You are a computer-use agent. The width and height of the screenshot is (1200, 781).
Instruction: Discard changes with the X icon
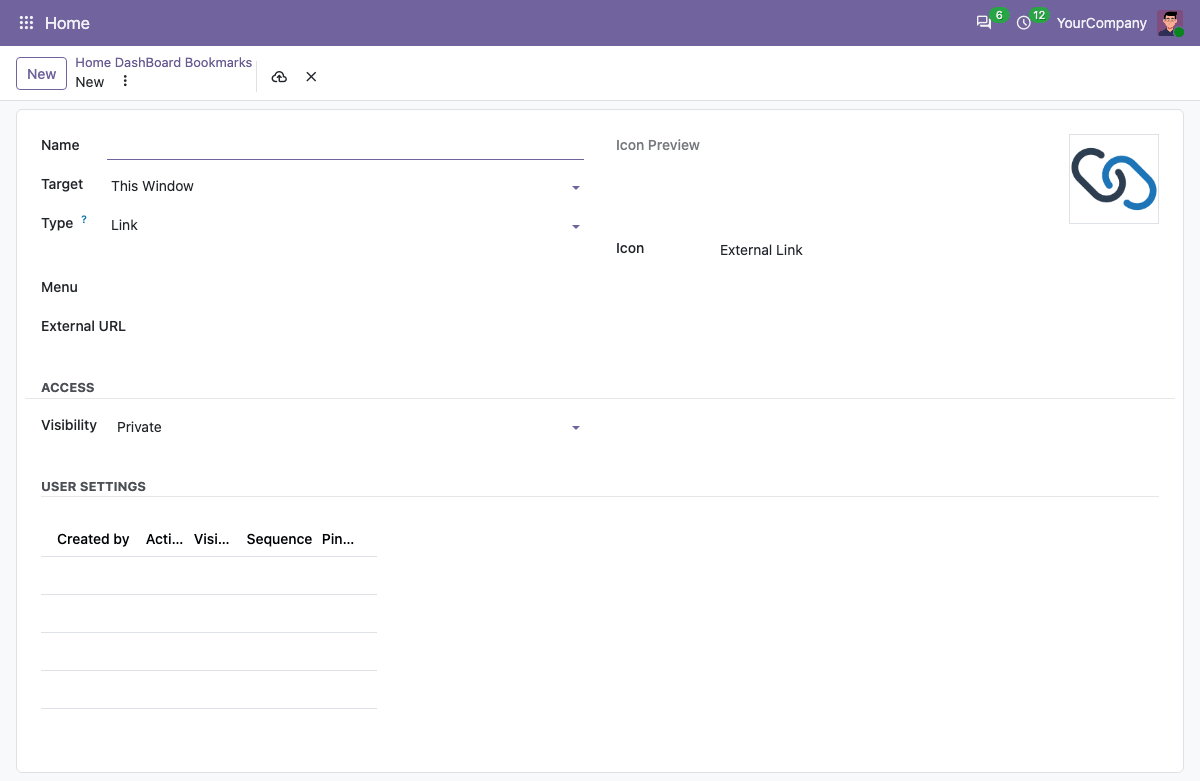click(311, 77)
